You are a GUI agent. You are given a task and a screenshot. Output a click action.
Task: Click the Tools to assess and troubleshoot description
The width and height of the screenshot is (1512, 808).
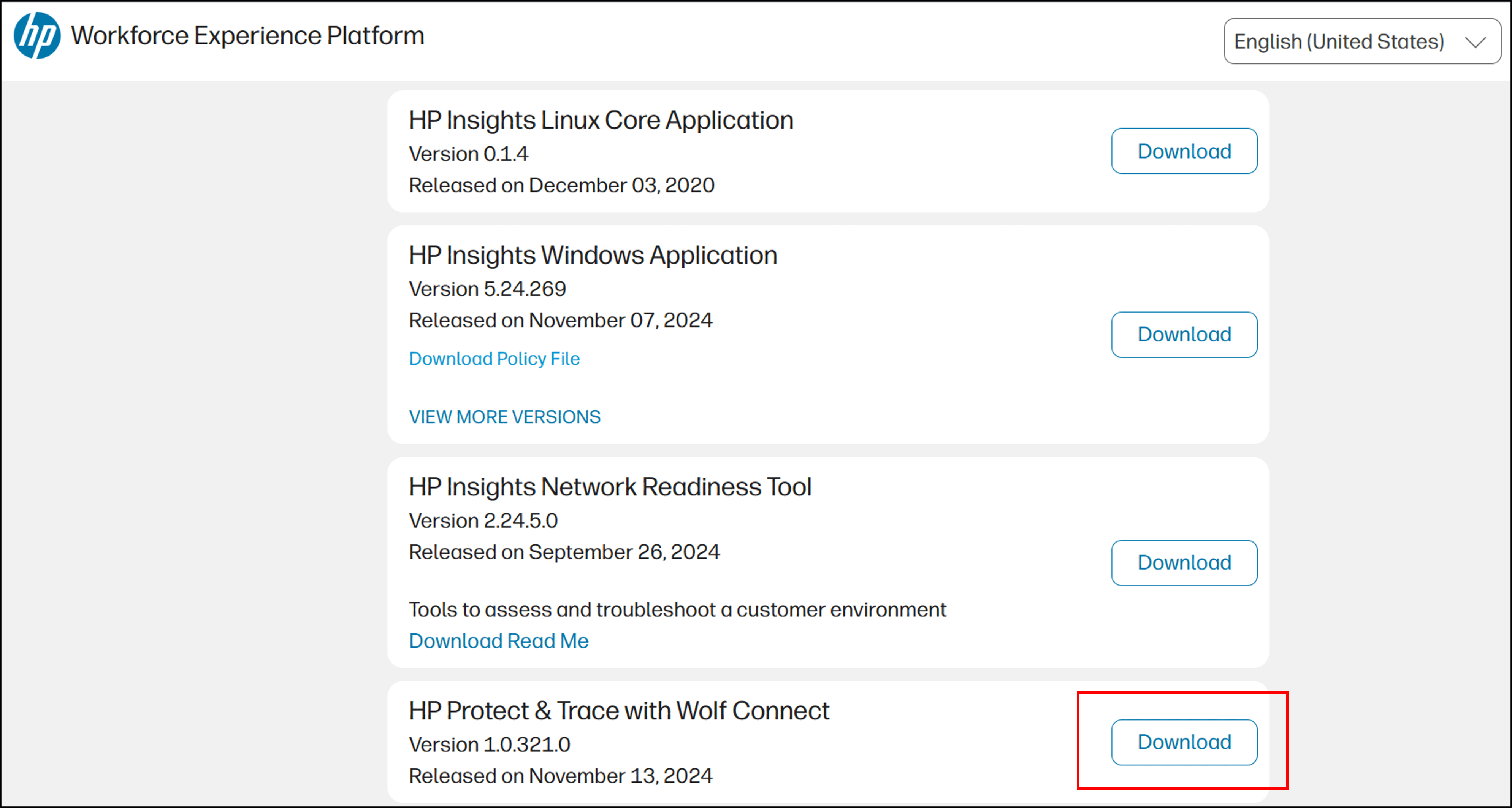(x=677, y=610)
